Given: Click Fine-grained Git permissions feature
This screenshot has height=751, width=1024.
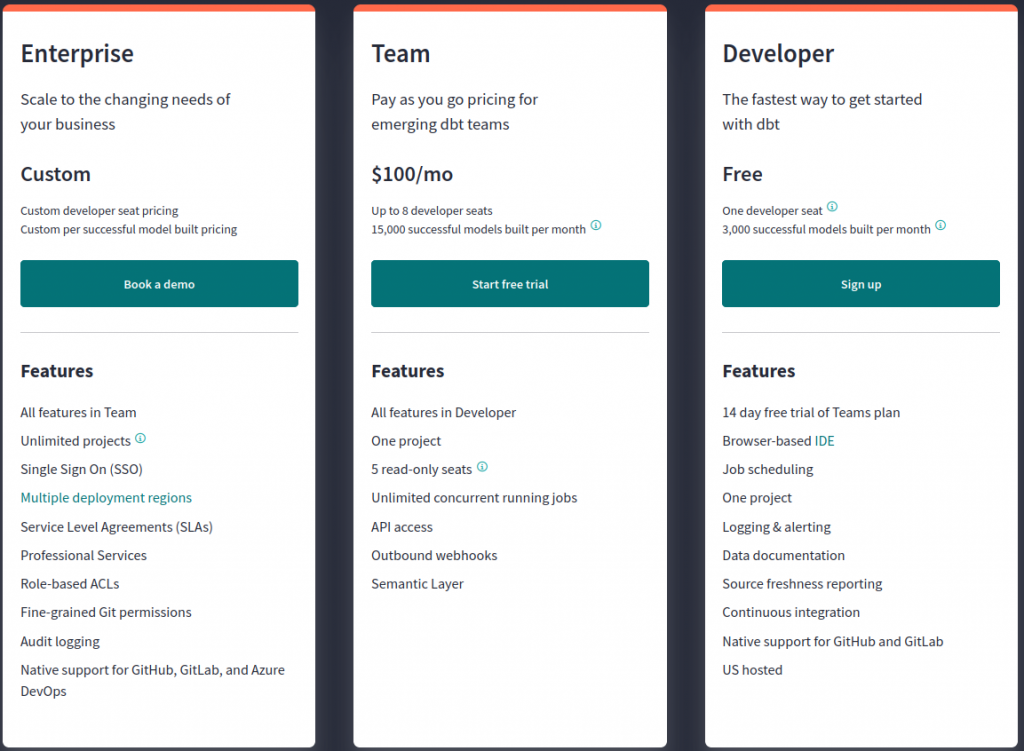Looking at the screenshot, I should [106, 613].
